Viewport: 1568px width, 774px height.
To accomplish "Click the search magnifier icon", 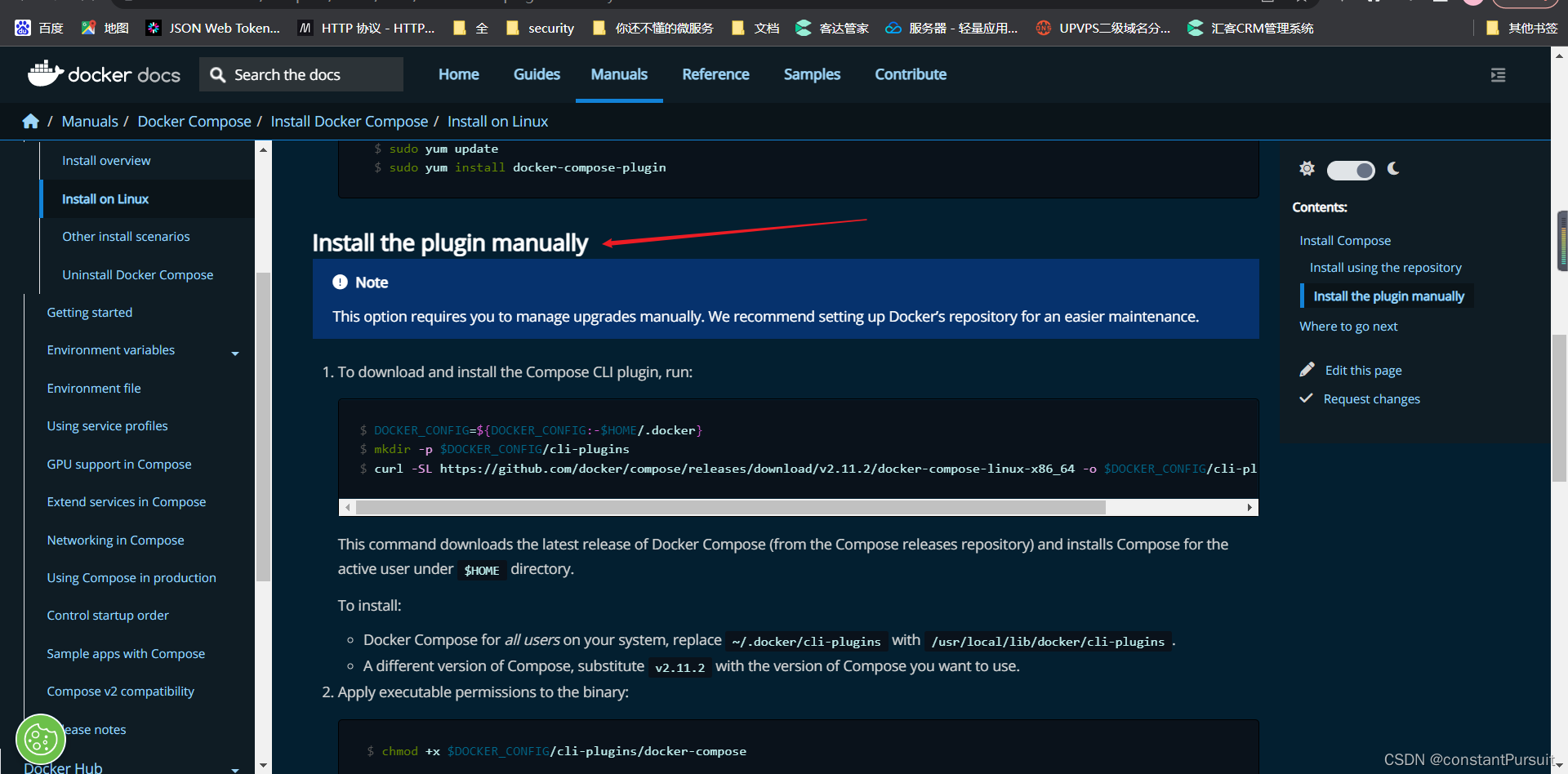I will tap(217, 75).
